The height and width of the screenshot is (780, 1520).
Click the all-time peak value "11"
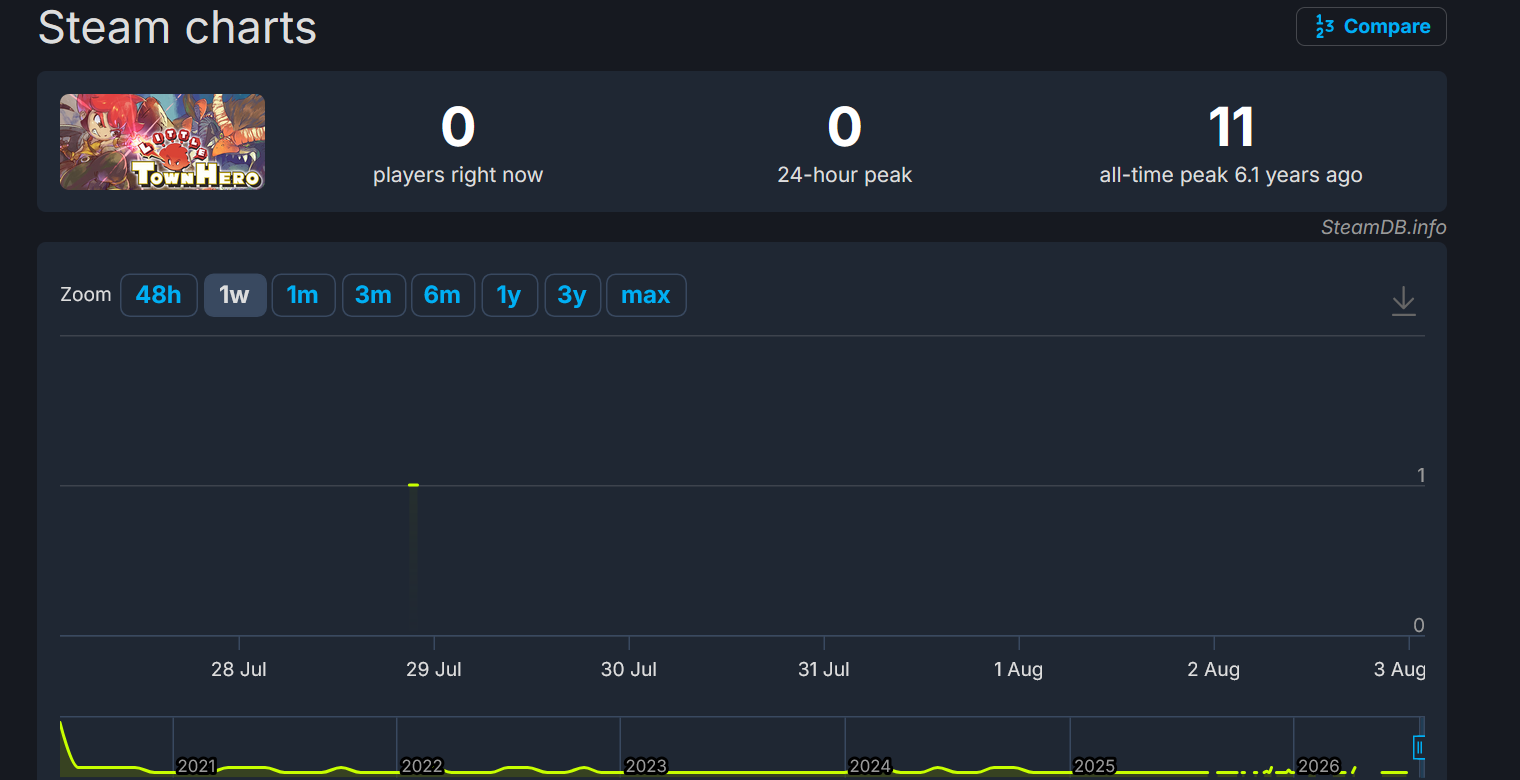coord(1231,127)
